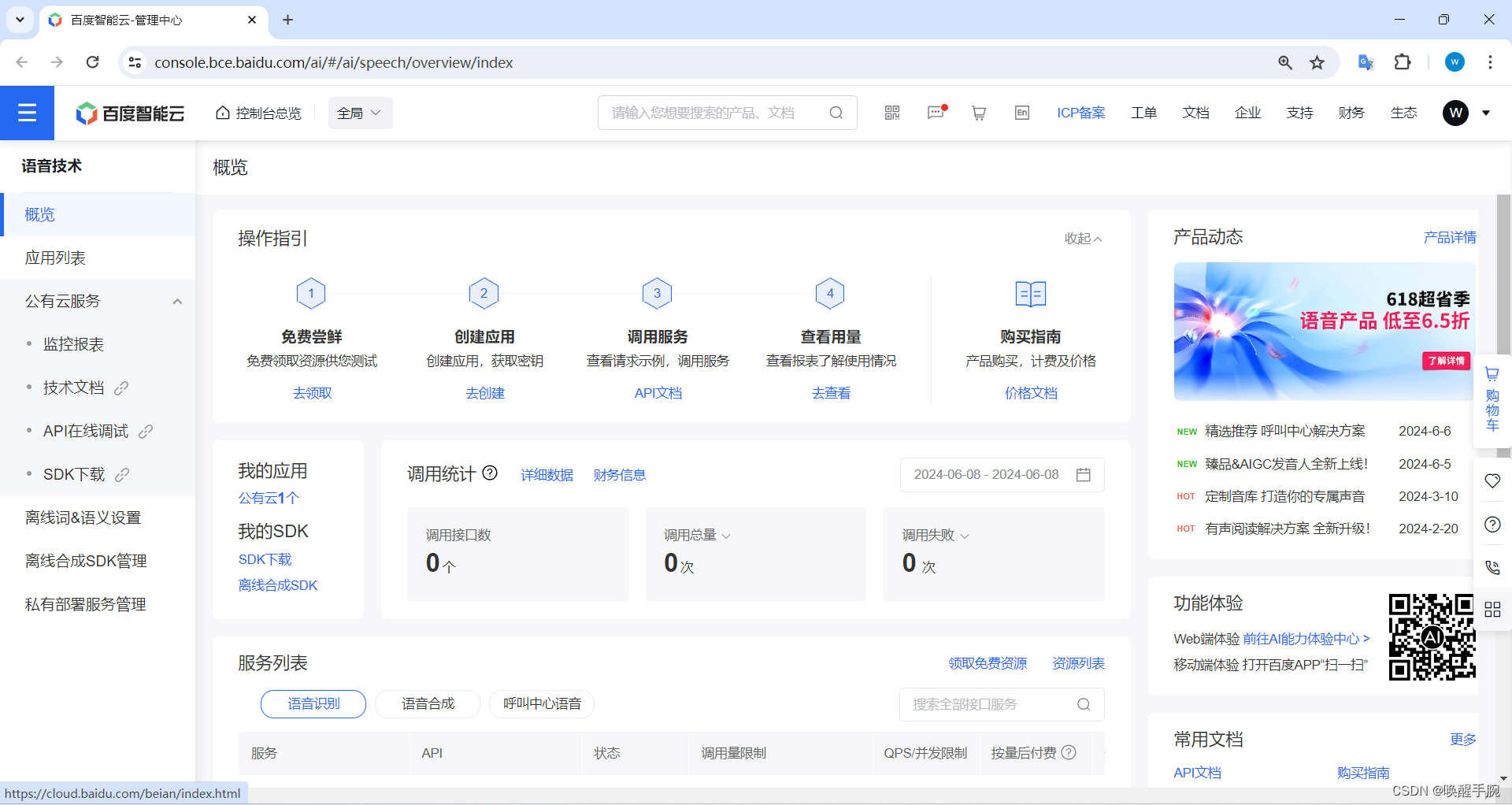Click the 前往AI能力体验中心 link

tap(1306, 639)
